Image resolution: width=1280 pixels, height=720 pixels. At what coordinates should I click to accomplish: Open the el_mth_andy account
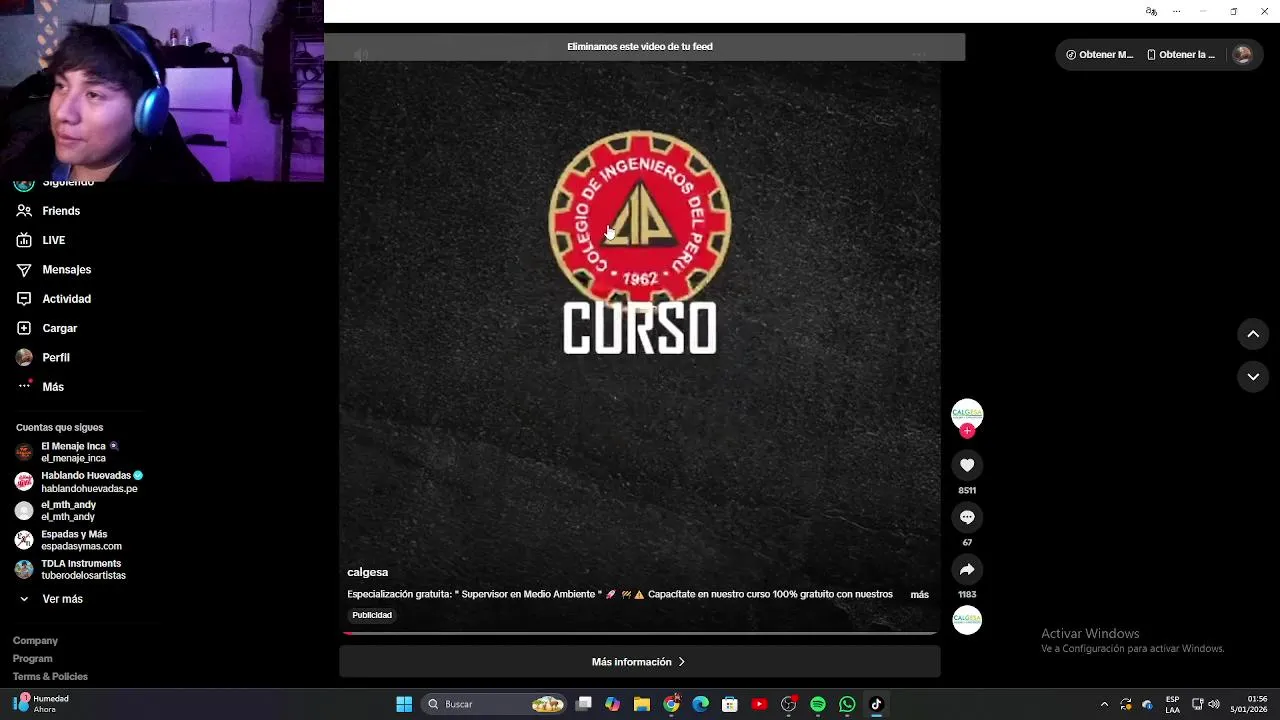[56, 511]
